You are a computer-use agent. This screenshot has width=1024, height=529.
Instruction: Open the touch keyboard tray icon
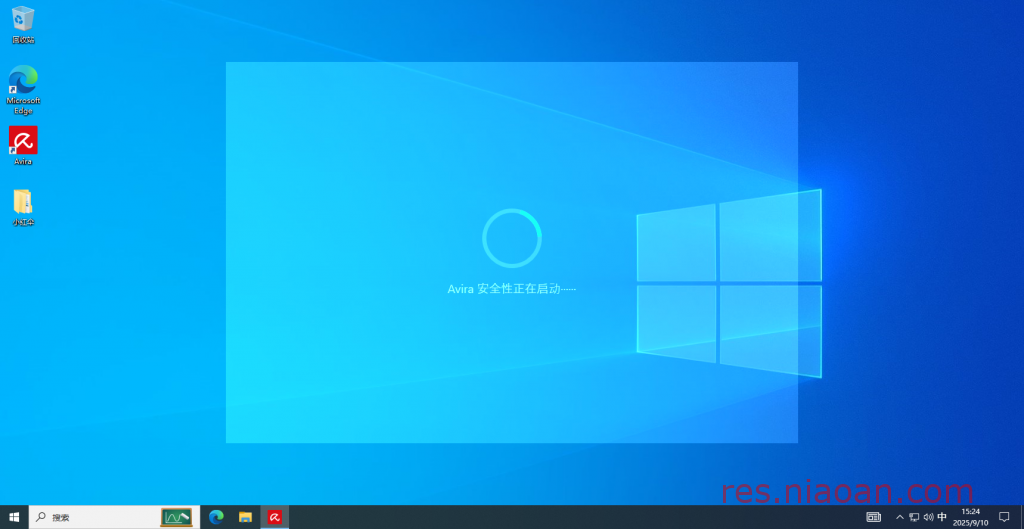click(x=873, y=517)
